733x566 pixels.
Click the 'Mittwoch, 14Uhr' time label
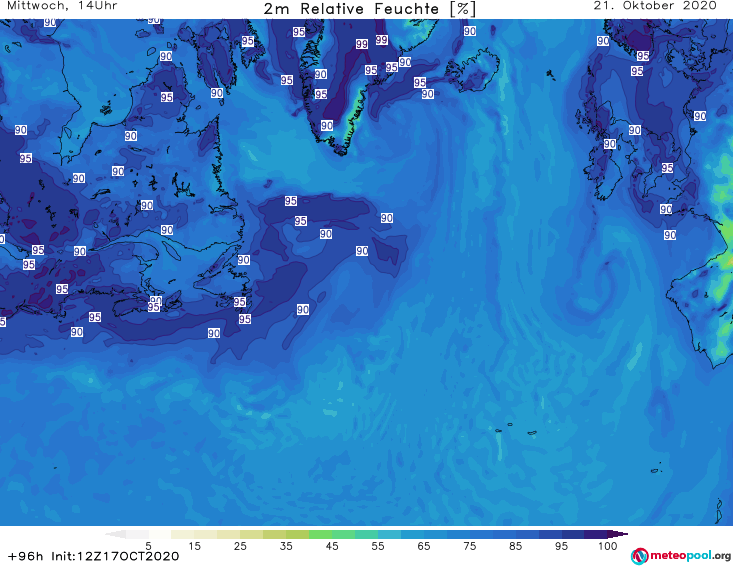pos(62,6)
